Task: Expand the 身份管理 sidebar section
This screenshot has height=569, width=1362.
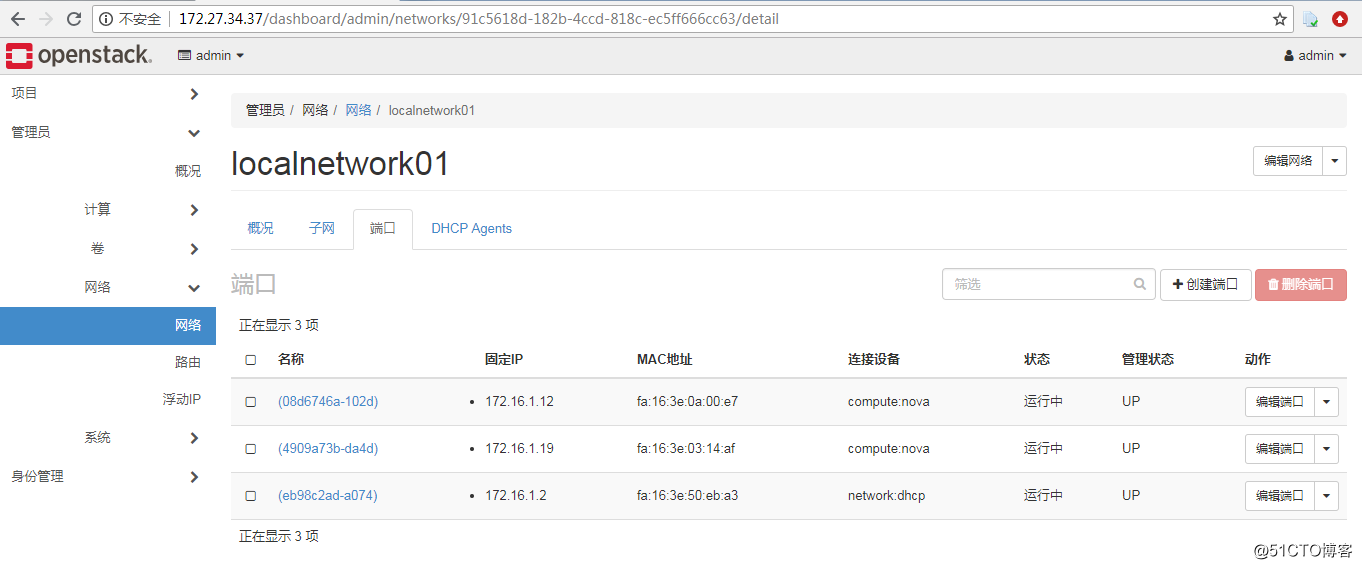Action: pos(108,476)
